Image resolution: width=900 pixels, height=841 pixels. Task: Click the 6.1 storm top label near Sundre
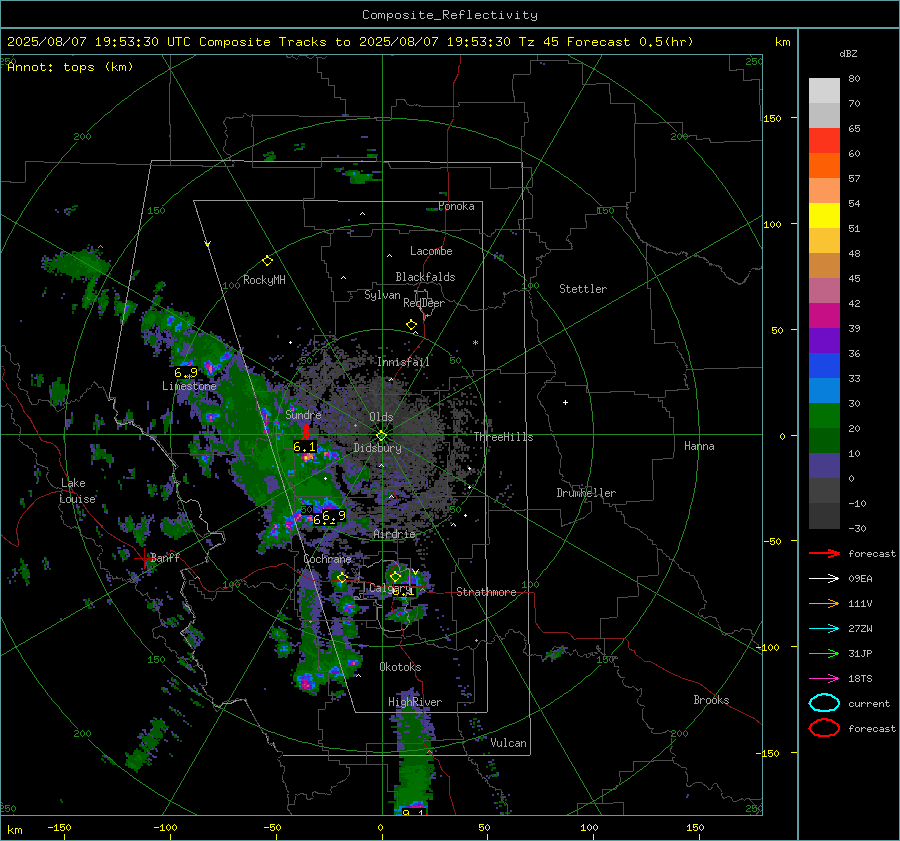coord(304,447)
